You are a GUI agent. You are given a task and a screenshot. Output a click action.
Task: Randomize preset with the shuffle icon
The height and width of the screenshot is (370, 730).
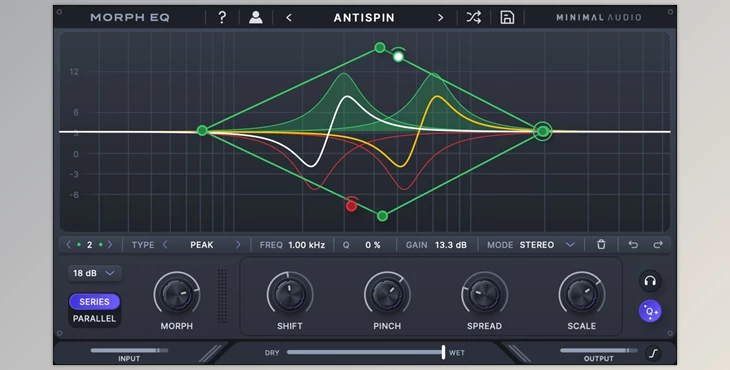474,18
